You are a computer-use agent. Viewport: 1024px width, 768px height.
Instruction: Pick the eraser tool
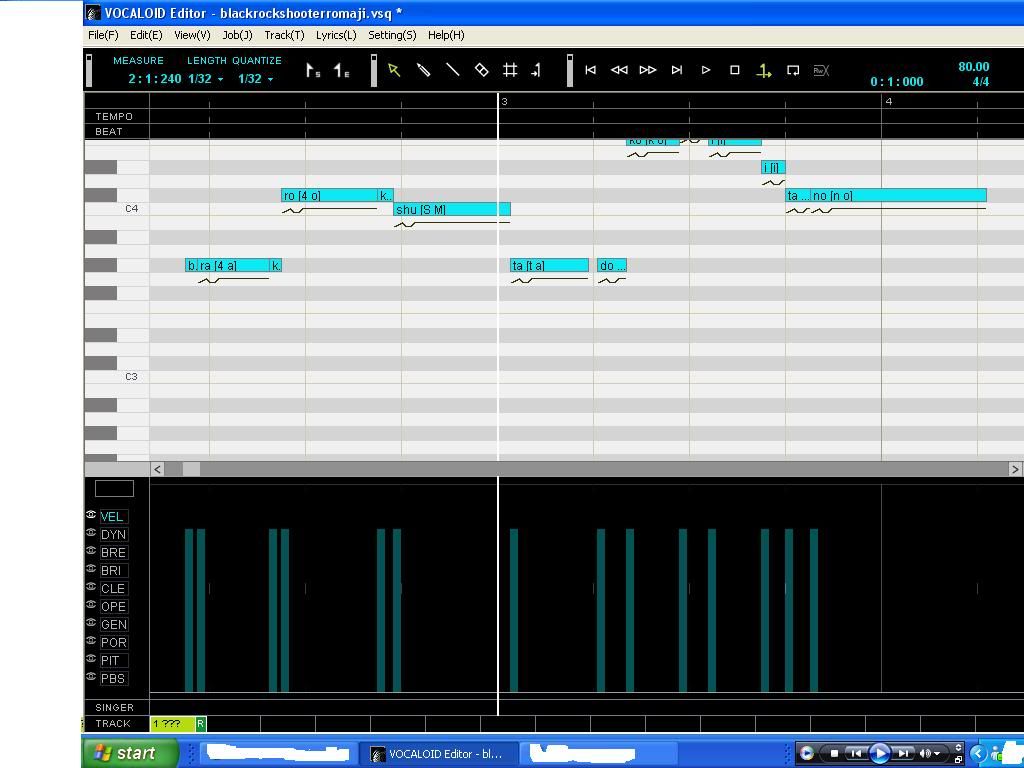pyautogui.click(x=481, y=70)
